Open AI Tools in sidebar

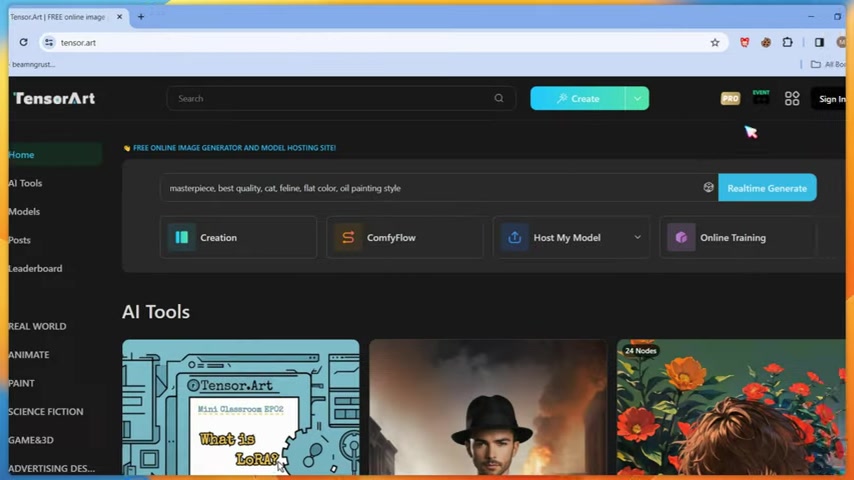tap(25, 183)
